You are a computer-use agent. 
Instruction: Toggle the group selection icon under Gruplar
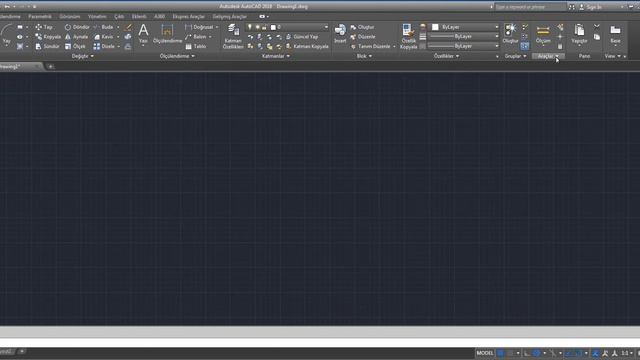point(525,47)
